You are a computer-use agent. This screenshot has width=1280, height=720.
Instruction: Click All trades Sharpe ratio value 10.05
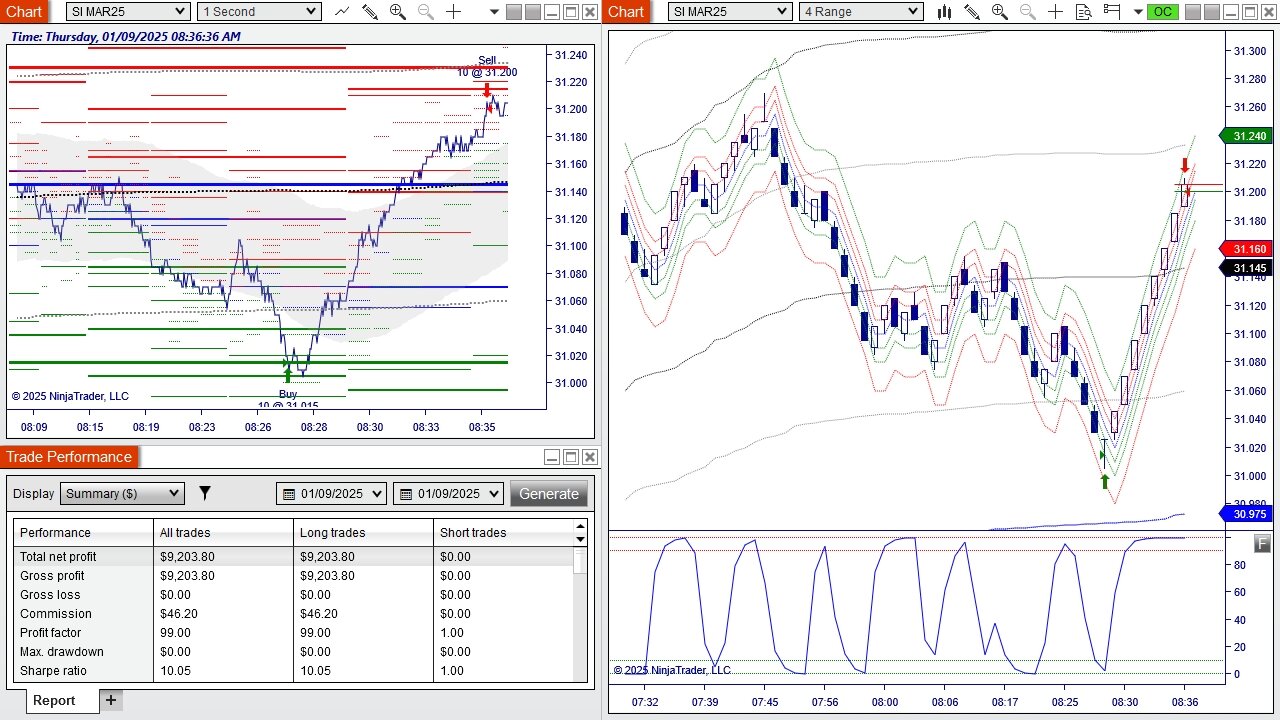tap(175, 671)
